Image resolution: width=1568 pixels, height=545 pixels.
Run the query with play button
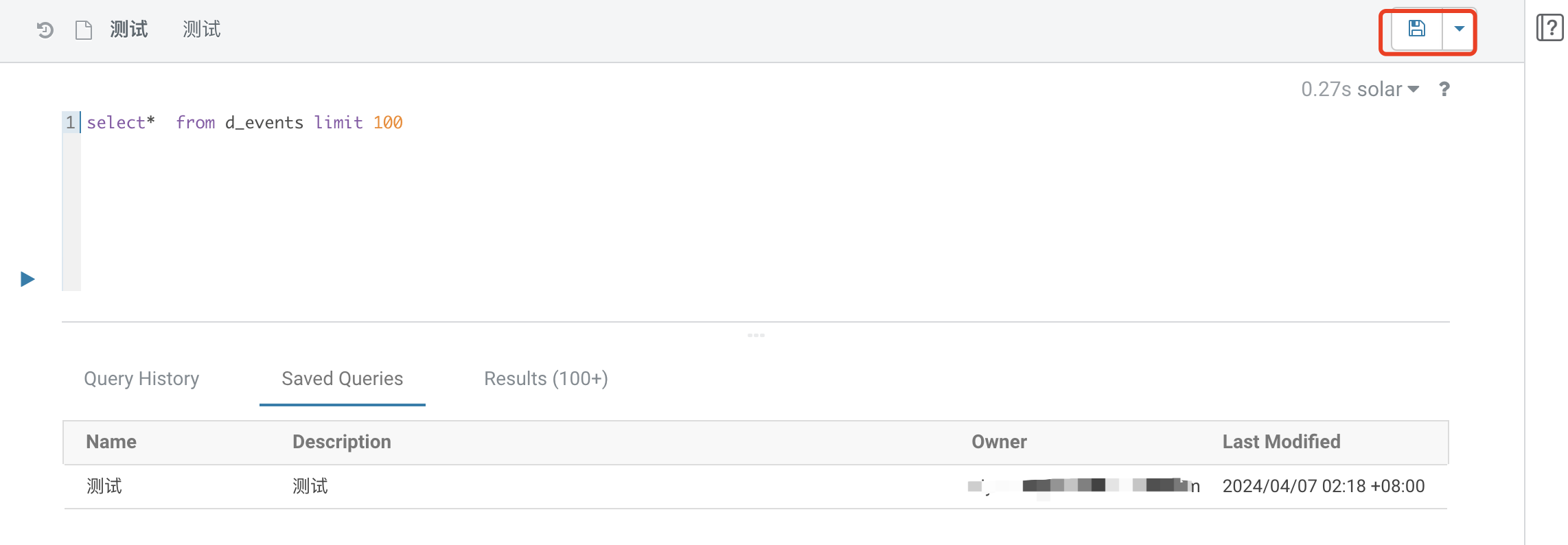click(x=27, y=279)
